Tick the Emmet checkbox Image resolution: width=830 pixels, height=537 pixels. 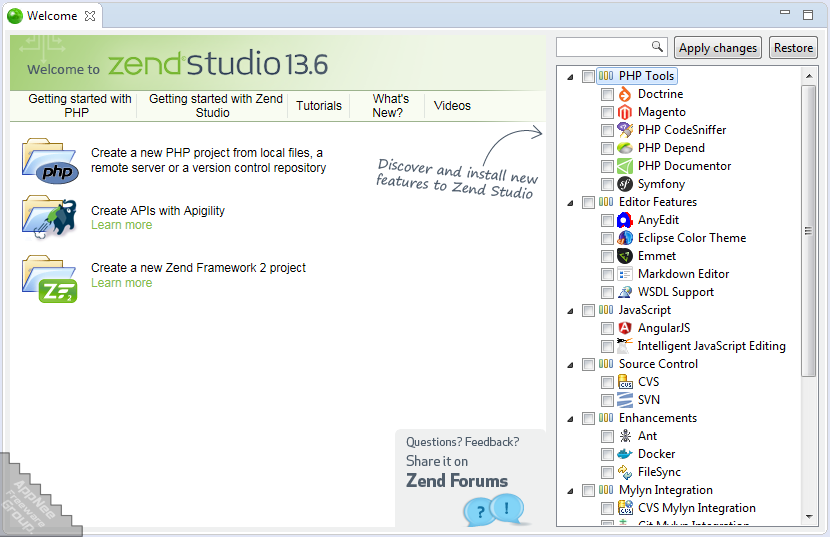pos(607,257)
